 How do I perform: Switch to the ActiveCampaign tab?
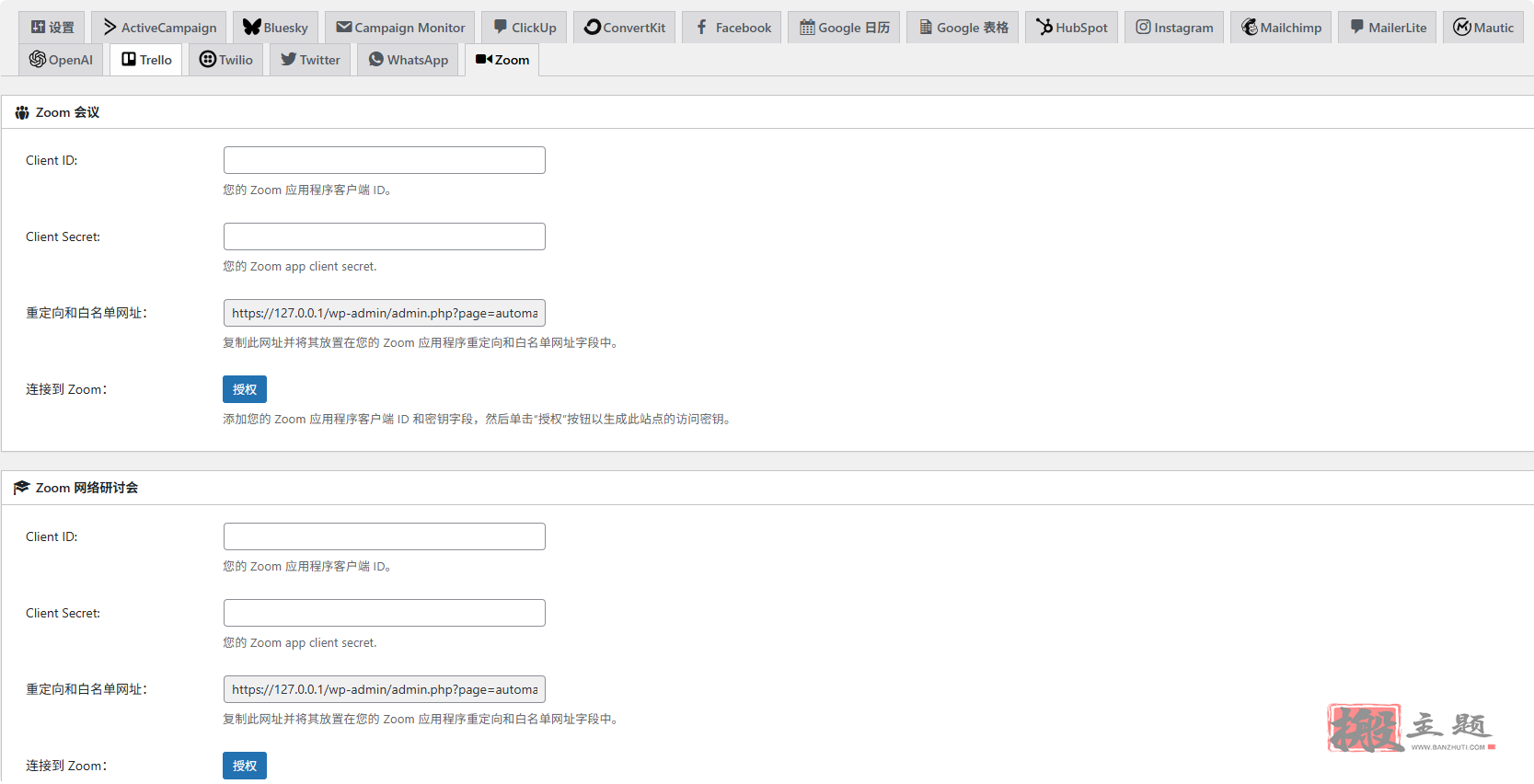[x=159, y=28]
